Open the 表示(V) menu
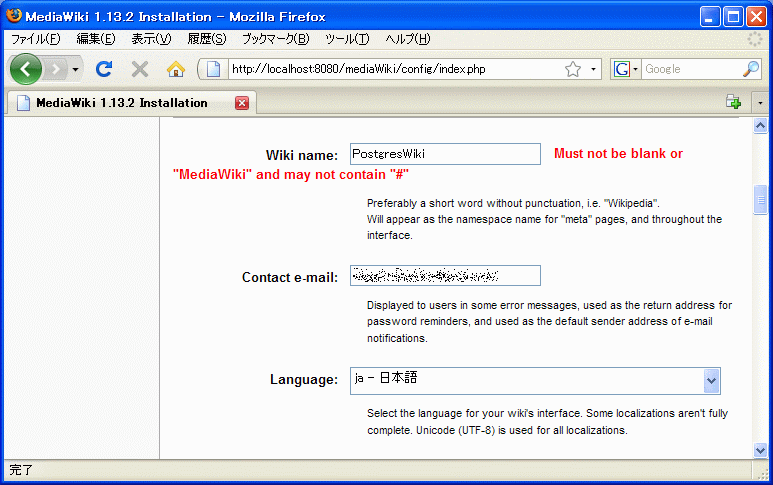 [x=151, y=39]
